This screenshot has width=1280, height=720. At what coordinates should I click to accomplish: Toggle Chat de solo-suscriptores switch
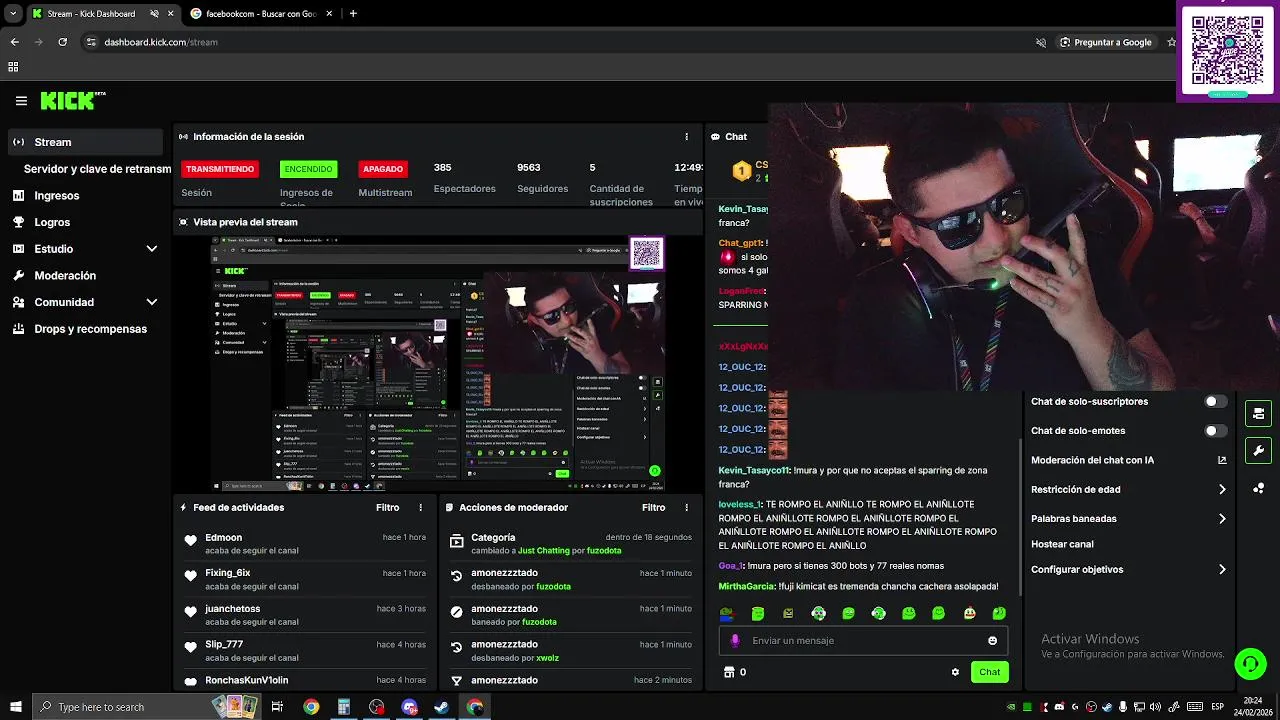1214,402
